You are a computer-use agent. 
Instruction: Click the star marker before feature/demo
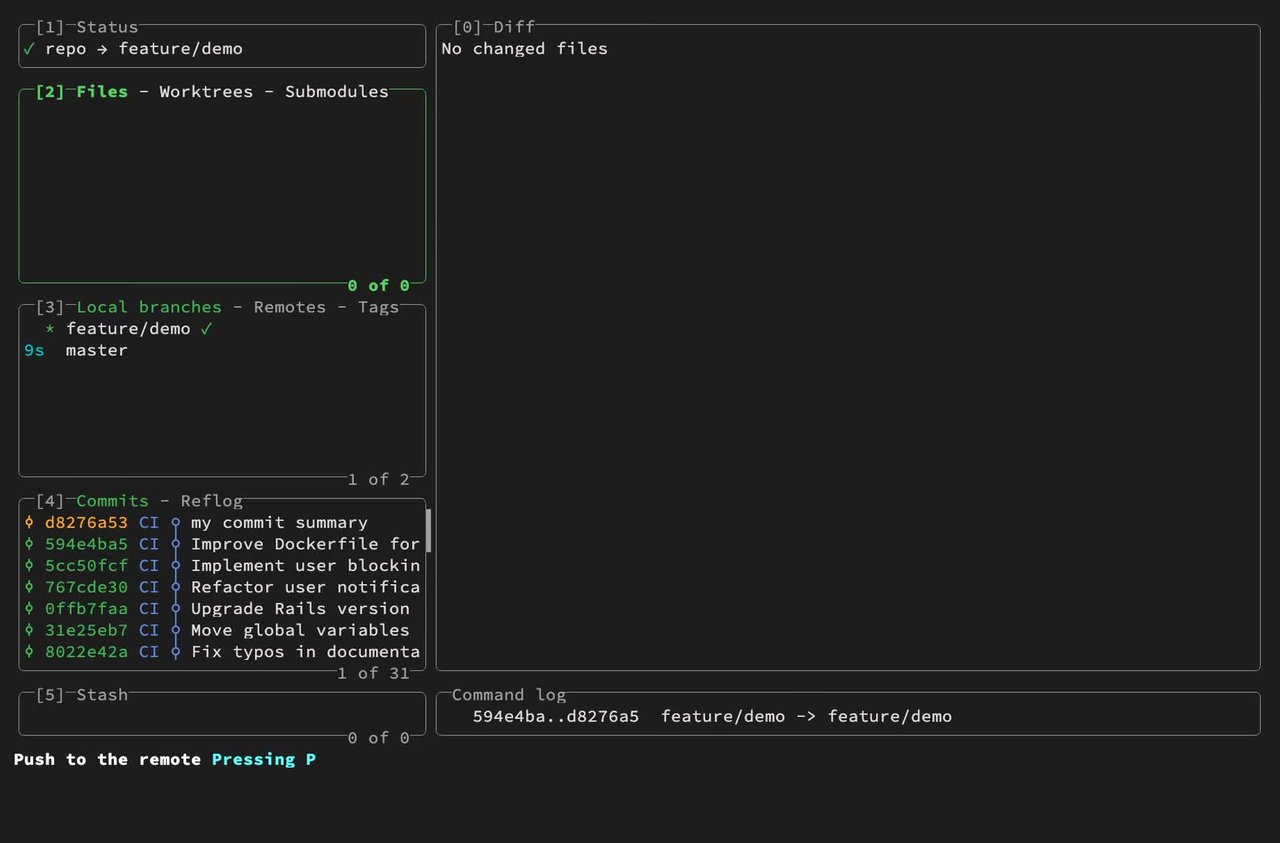50,329
